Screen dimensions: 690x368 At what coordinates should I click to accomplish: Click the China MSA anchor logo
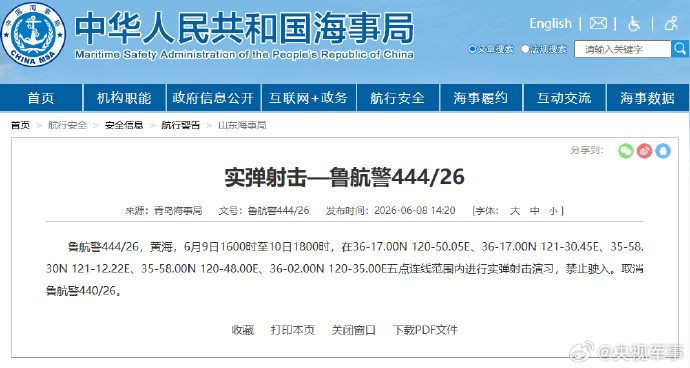point(33,34)
